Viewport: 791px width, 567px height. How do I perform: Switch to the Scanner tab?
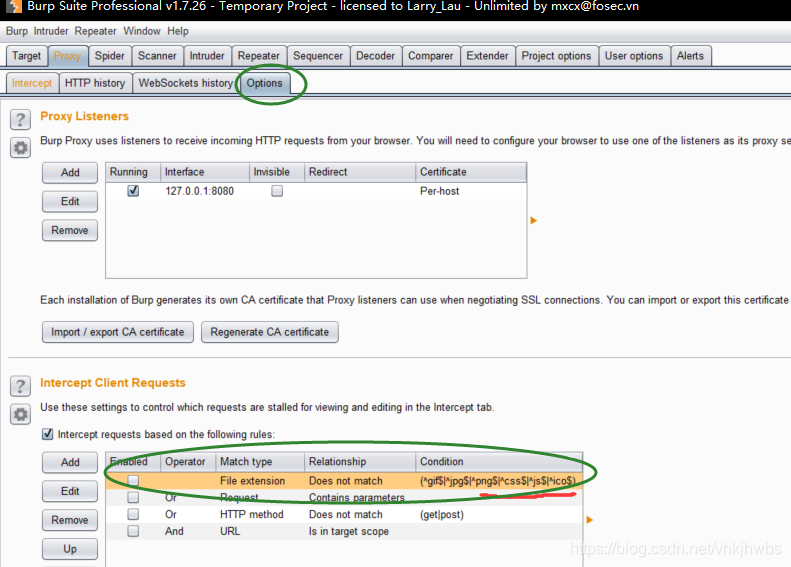click(157, 56)
